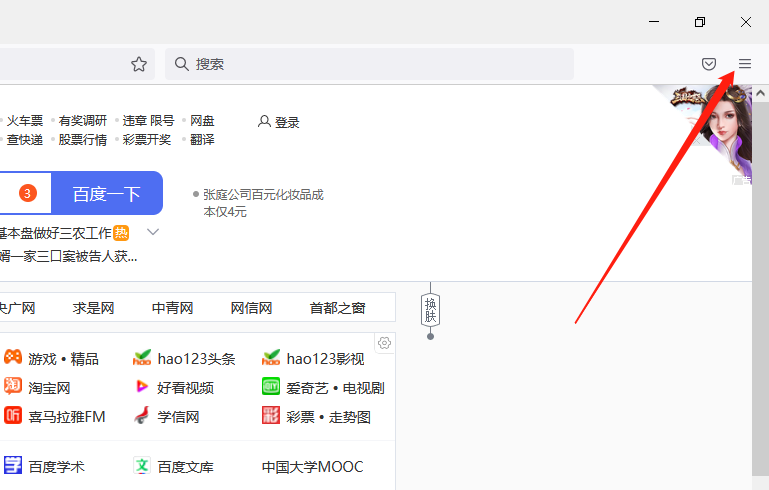Expand the hot news chevron

coord(153,232)
